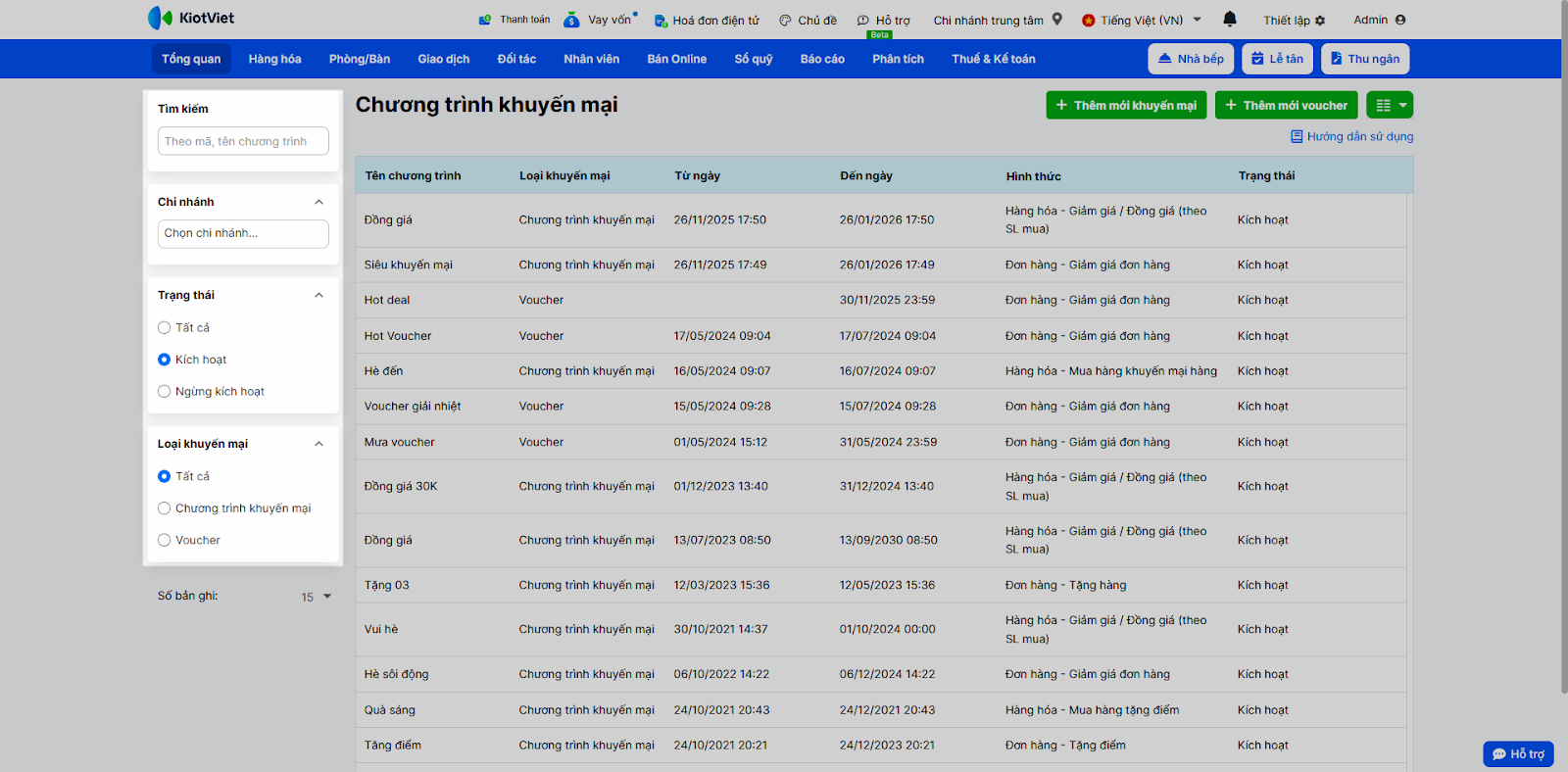Open the Số bản ghi dropdown
Image resolution: width=1568 pixels, height=772 pixels.
[317, 597]
